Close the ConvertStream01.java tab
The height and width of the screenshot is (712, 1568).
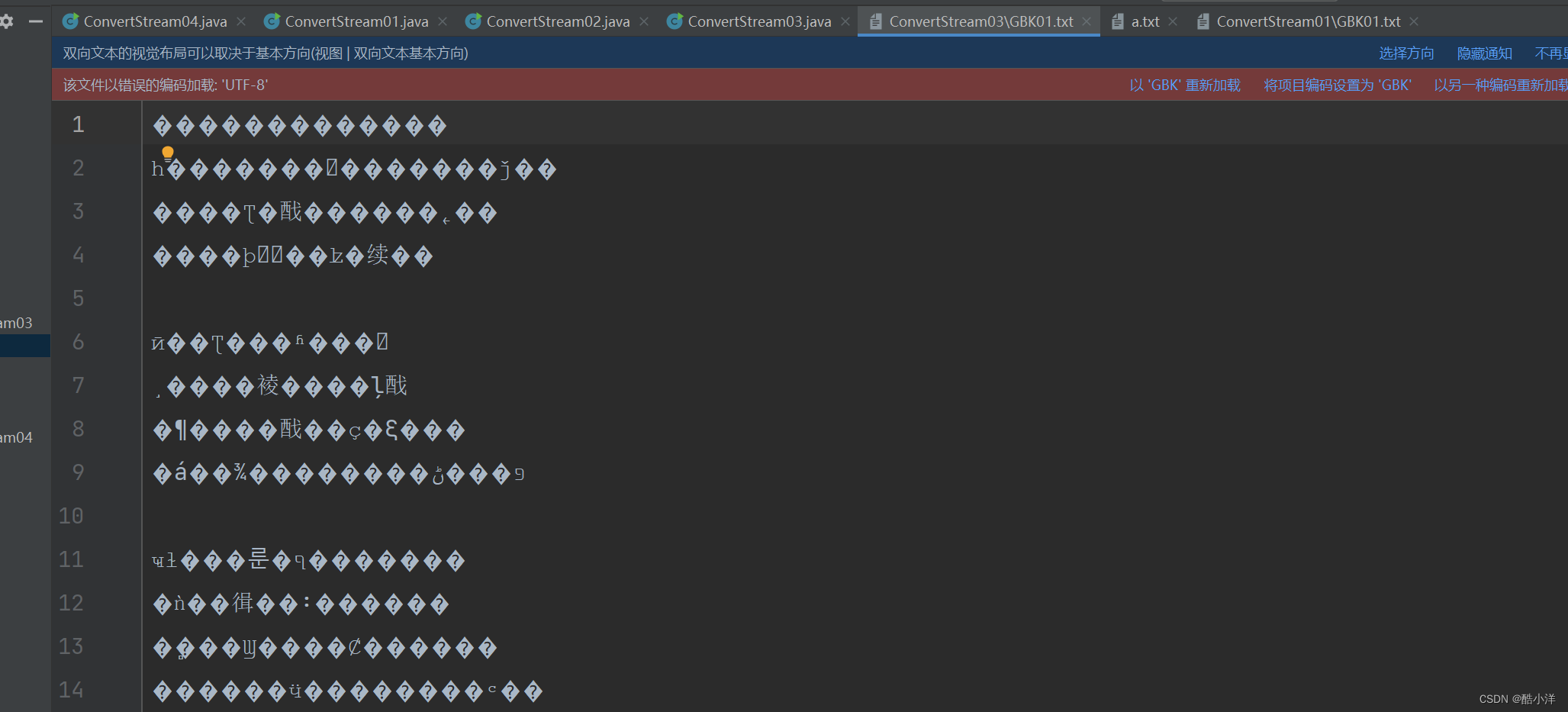[443, 21]
